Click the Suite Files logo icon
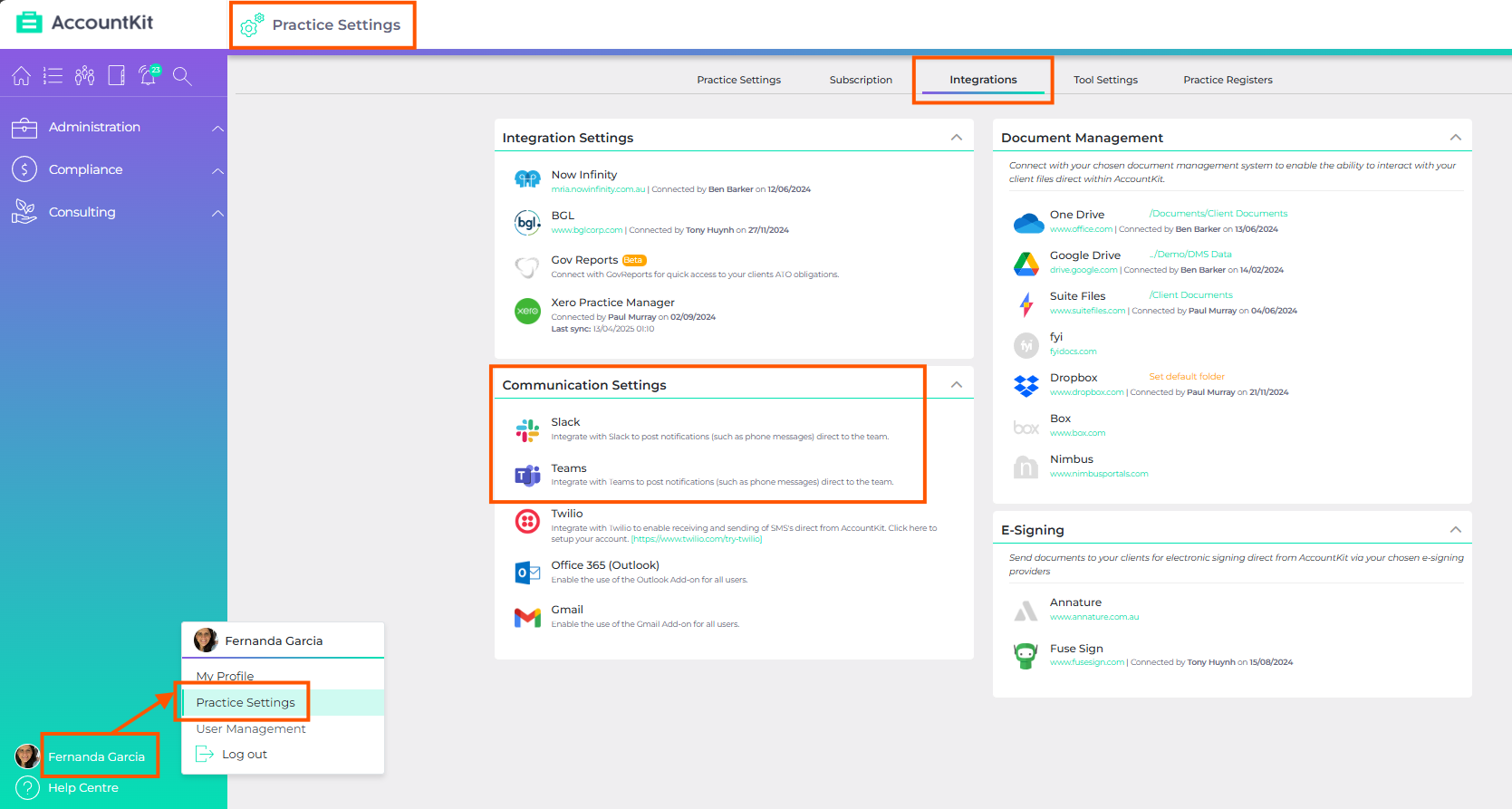The height and width of the screenshot is (809, 1512). 1026,304
